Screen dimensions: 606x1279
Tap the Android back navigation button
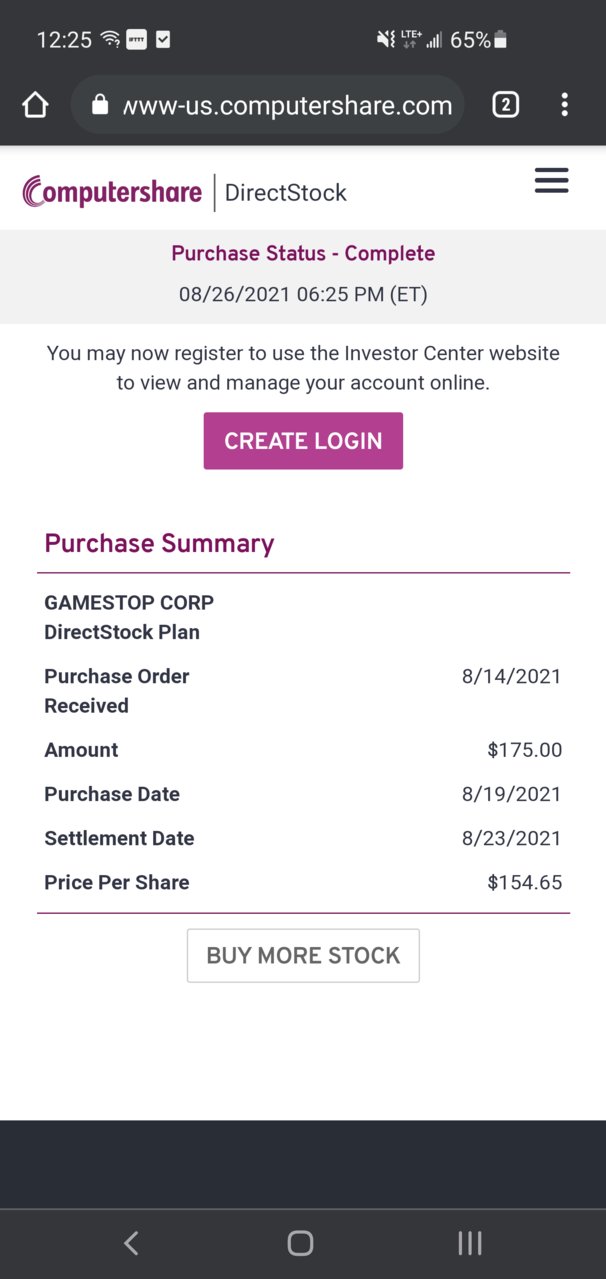[x=131, y=1243]
